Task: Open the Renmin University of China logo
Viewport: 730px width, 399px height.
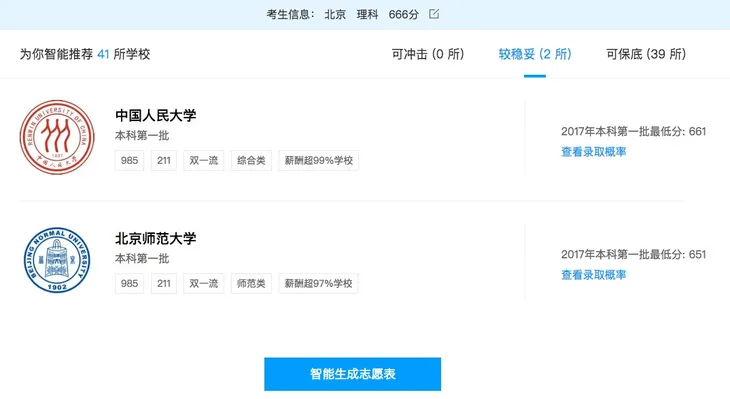Action: coord(57,137)
